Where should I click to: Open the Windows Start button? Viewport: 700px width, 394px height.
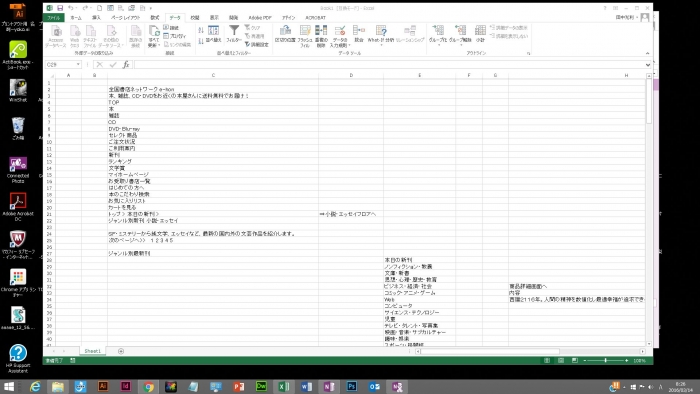(8, 386)
